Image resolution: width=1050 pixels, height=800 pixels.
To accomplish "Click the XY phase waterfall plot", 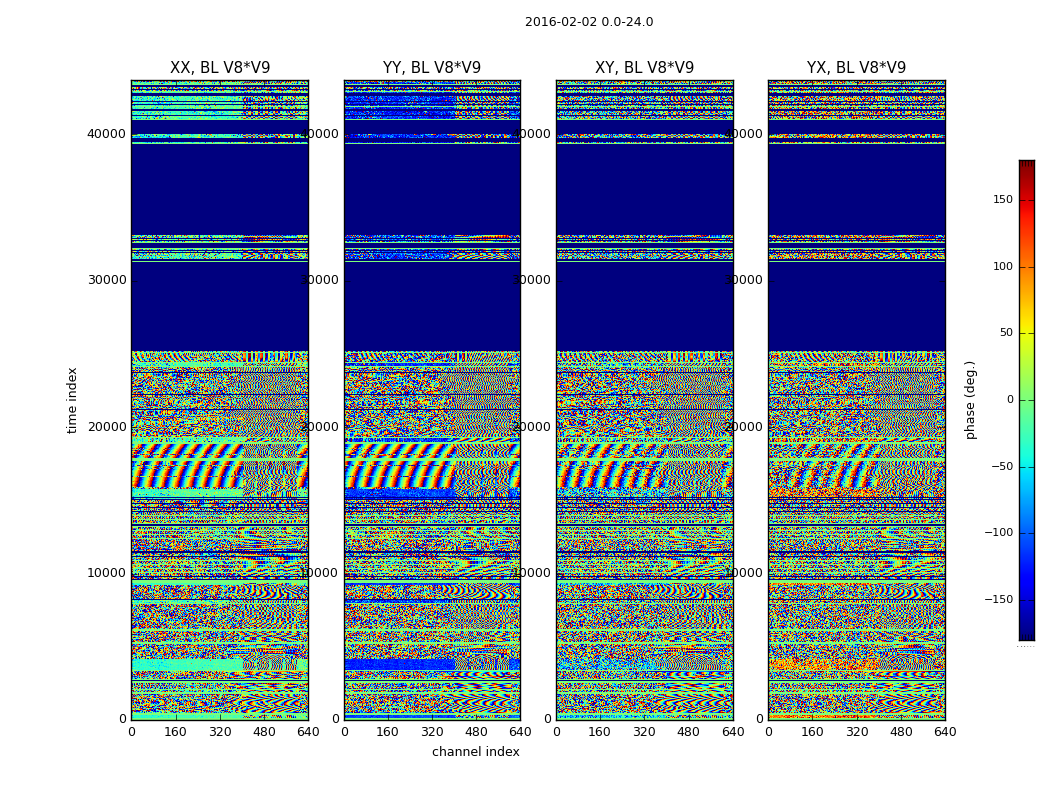I will point(644,400).
